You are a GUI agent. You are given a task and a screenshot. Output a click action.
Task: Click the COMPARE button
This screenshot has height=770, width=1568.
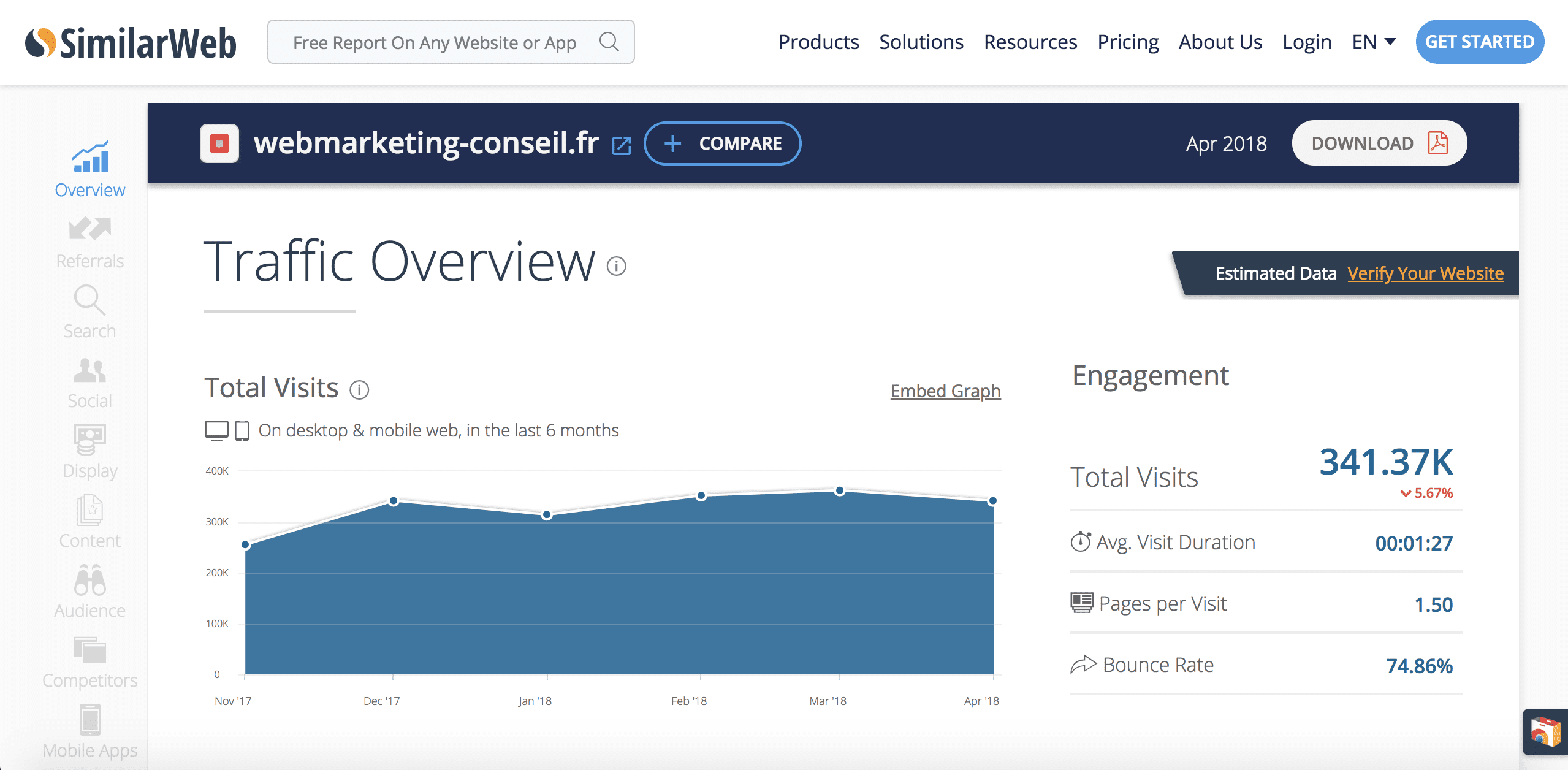pos(722,143)
